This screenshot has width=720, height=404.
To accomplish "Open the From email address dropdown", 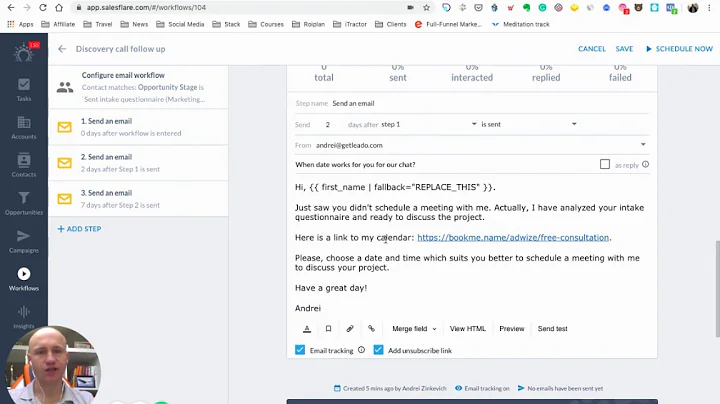I will pyautogui.click(x=481, y=145).
